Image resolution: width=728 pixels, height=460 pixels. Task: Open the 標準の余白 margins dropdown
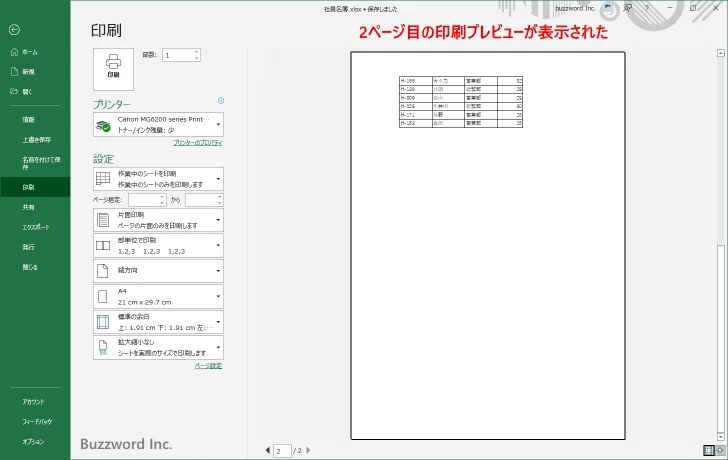click(x=158, y=322)
